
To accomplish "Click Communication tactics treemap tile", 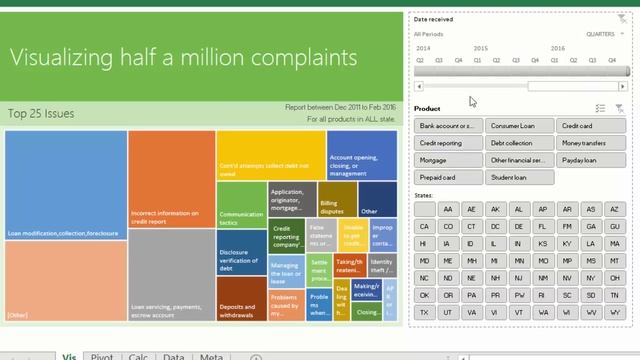I will (x=242, y=204).
